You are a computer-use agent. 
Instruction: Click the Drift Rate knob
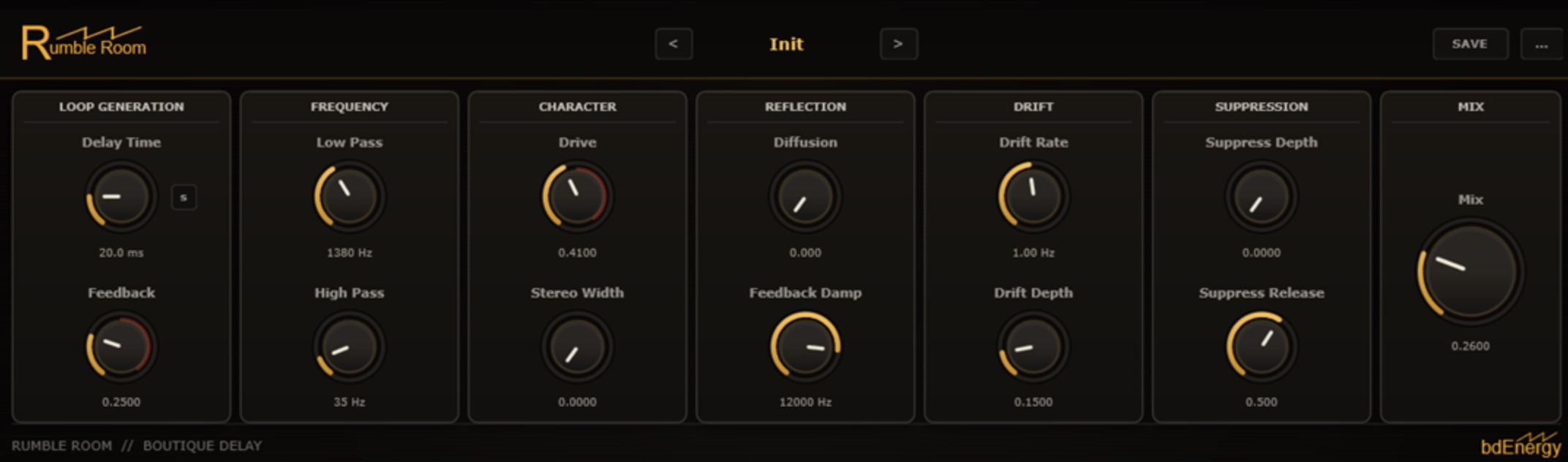tap(1033, 197)
